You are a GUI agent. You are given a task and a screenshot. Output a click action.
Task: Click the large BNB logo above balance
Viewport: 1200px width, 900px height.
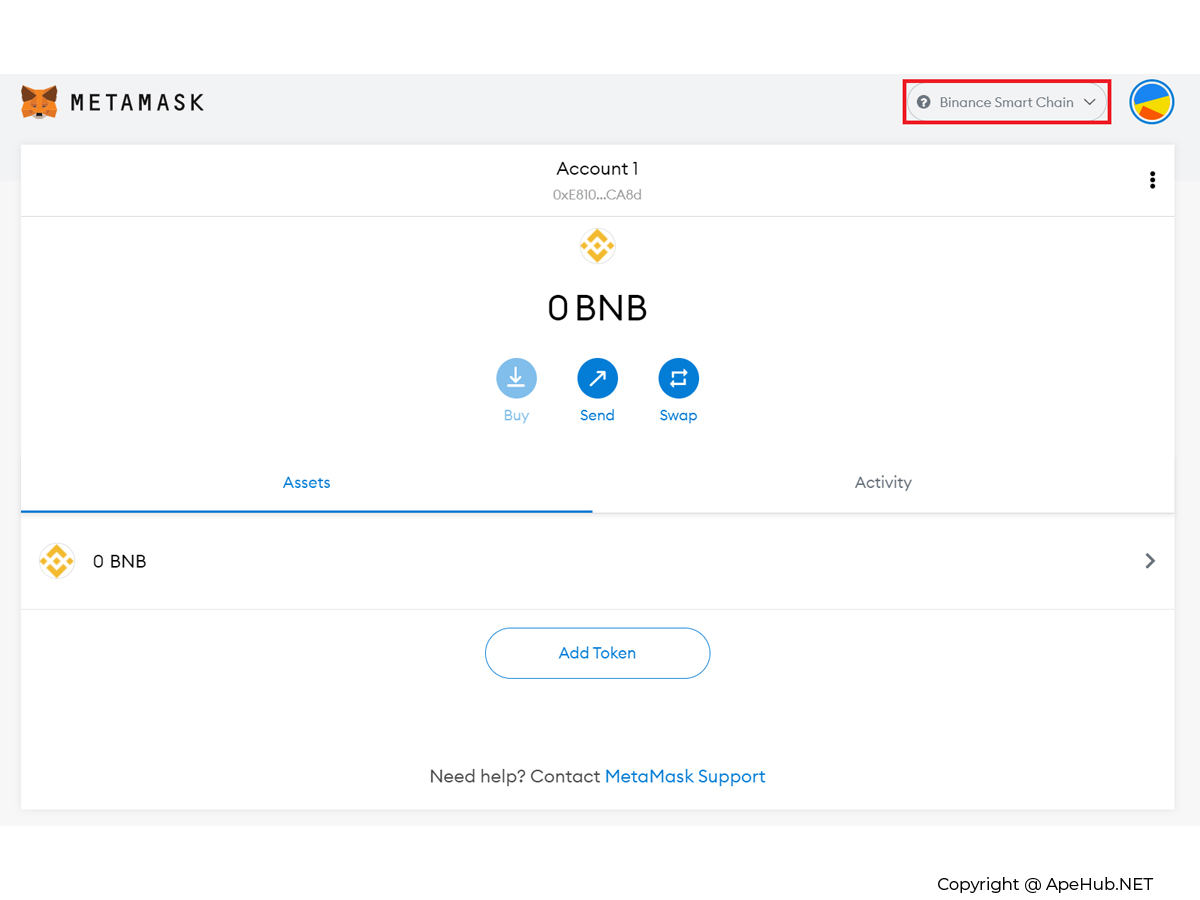click(x=597, y=246)
